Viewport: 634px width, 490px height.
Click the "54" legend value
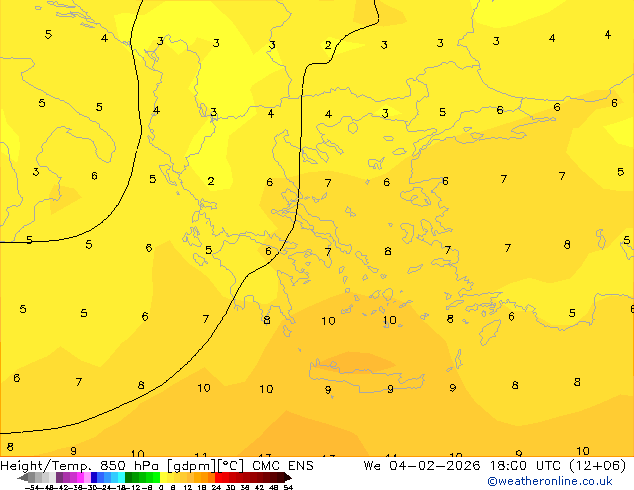(x=288, y=487)
